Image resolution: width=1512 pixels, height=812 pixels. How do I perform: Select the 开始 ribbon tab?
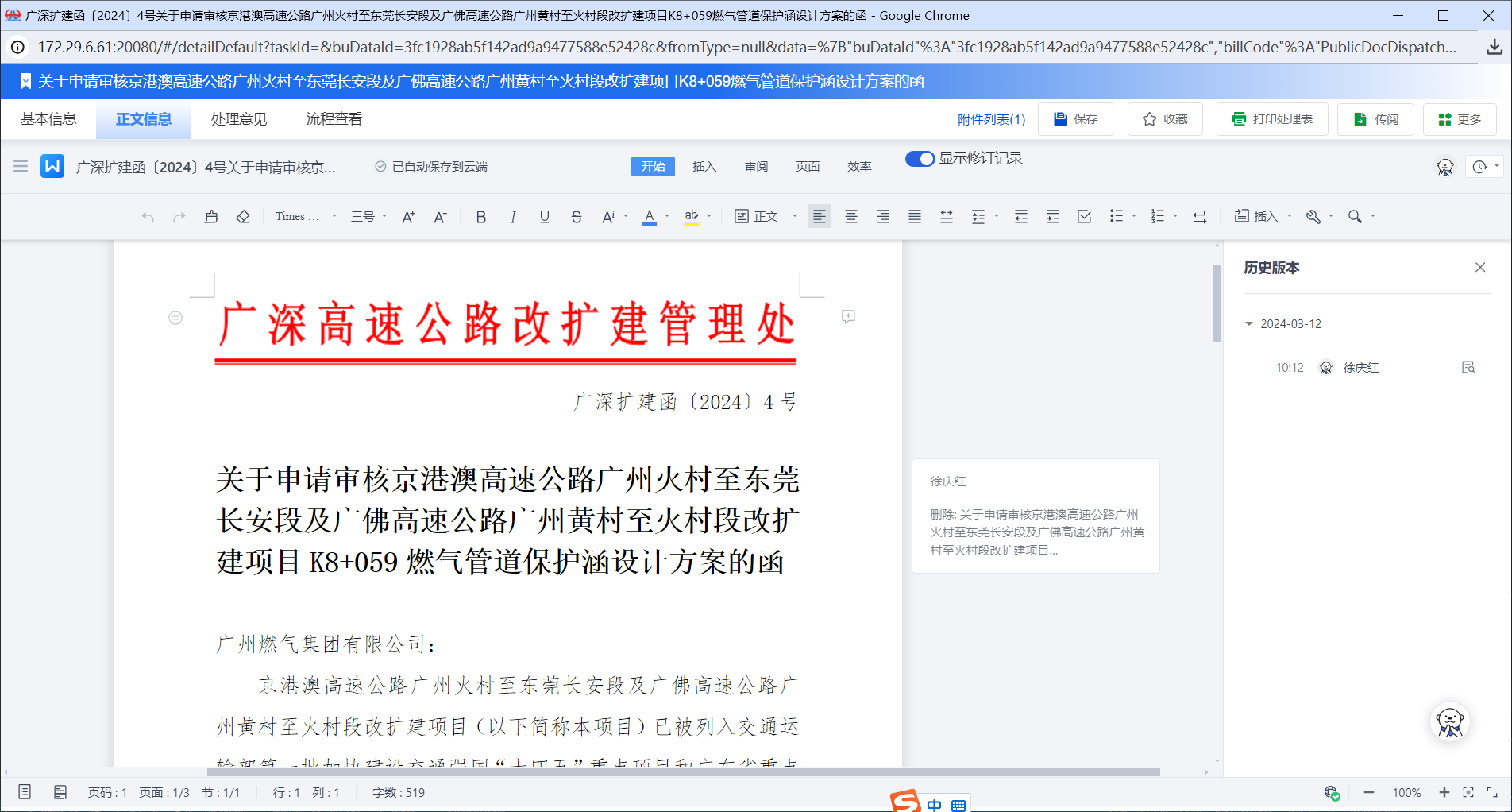(x=653, y=166)
